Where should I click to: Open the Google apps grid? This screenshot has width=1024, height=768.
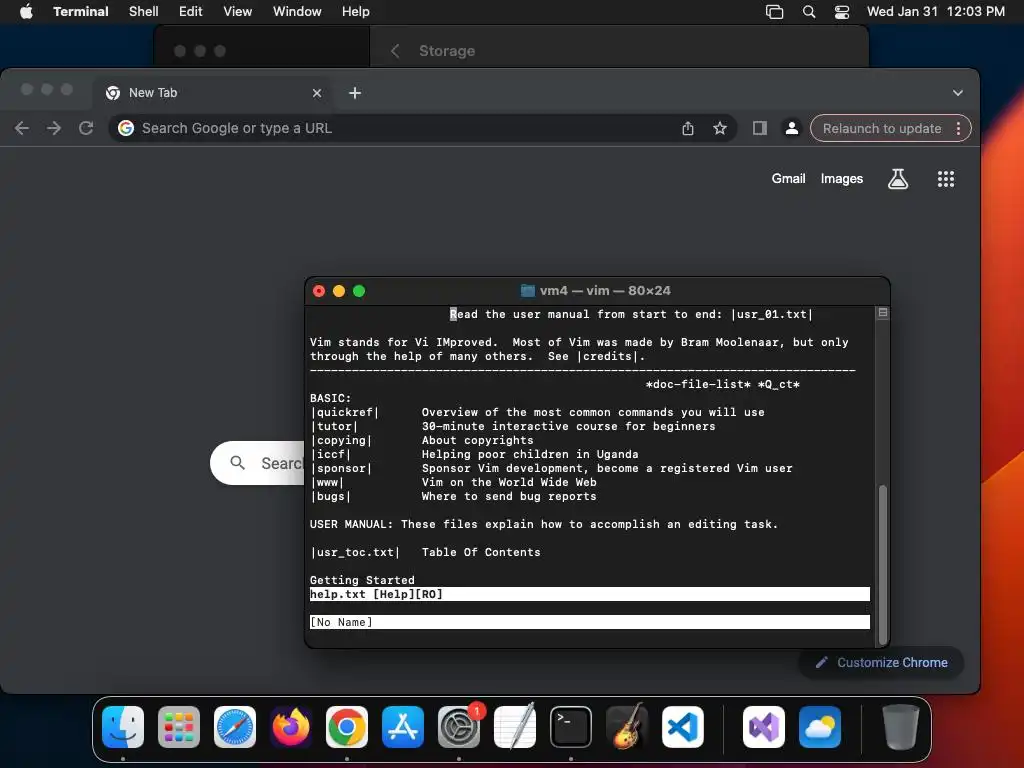pos(946,178)
